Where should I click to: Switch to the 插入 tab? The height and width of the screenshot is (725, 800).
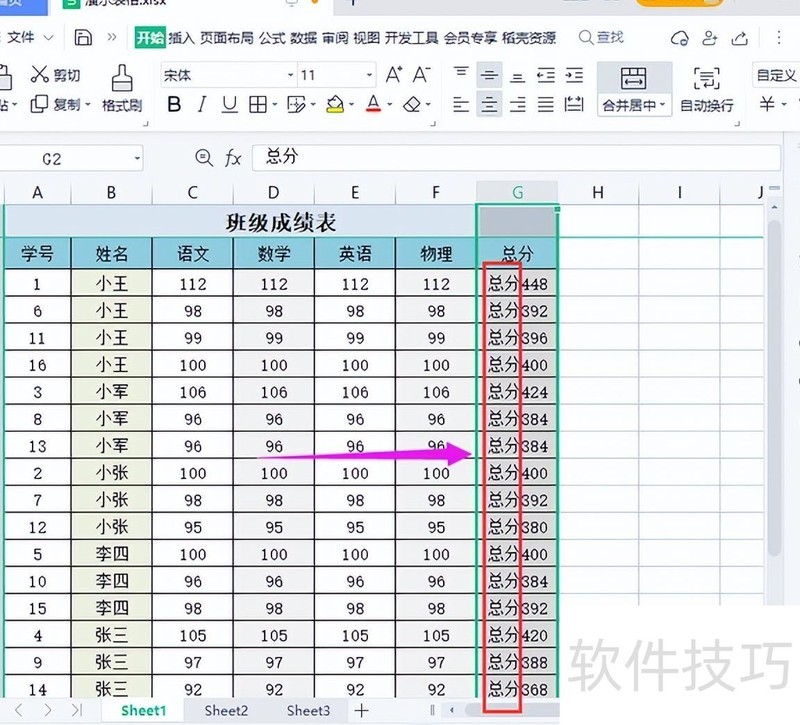pyautogui.click(x=181, y=38)
